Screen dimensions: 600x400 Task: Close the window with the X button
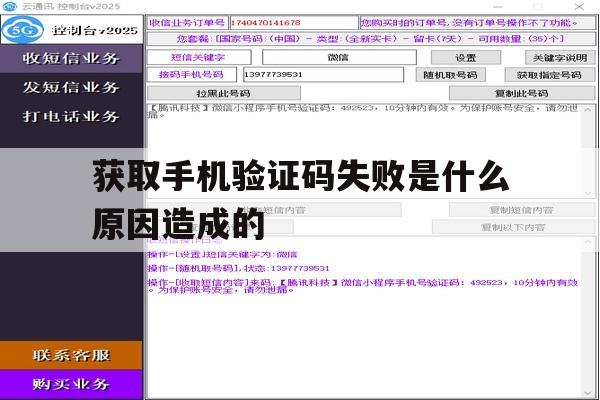pyautogui.click(x=579, y=6)
